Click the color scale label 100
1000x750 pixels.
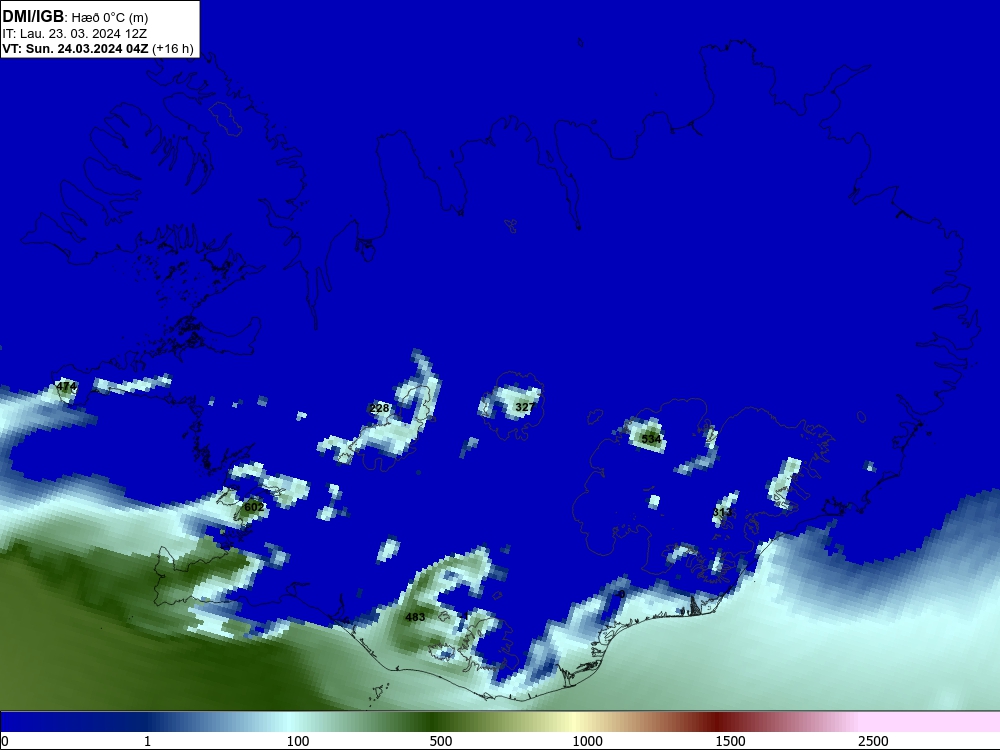298,741
